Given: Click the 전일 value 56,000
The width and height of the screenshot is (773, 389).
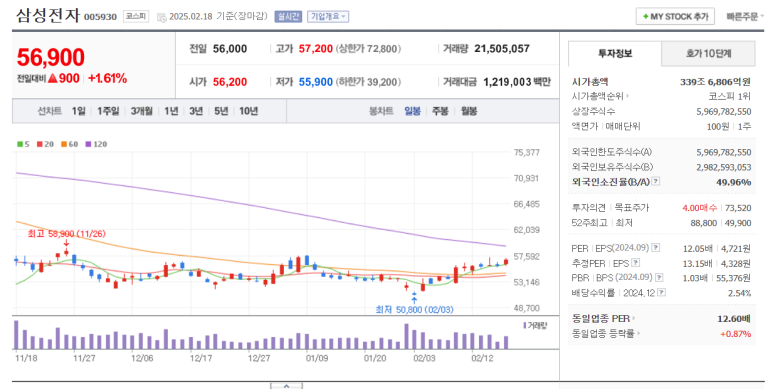Looking at the screenshot, I should (230, 49).
